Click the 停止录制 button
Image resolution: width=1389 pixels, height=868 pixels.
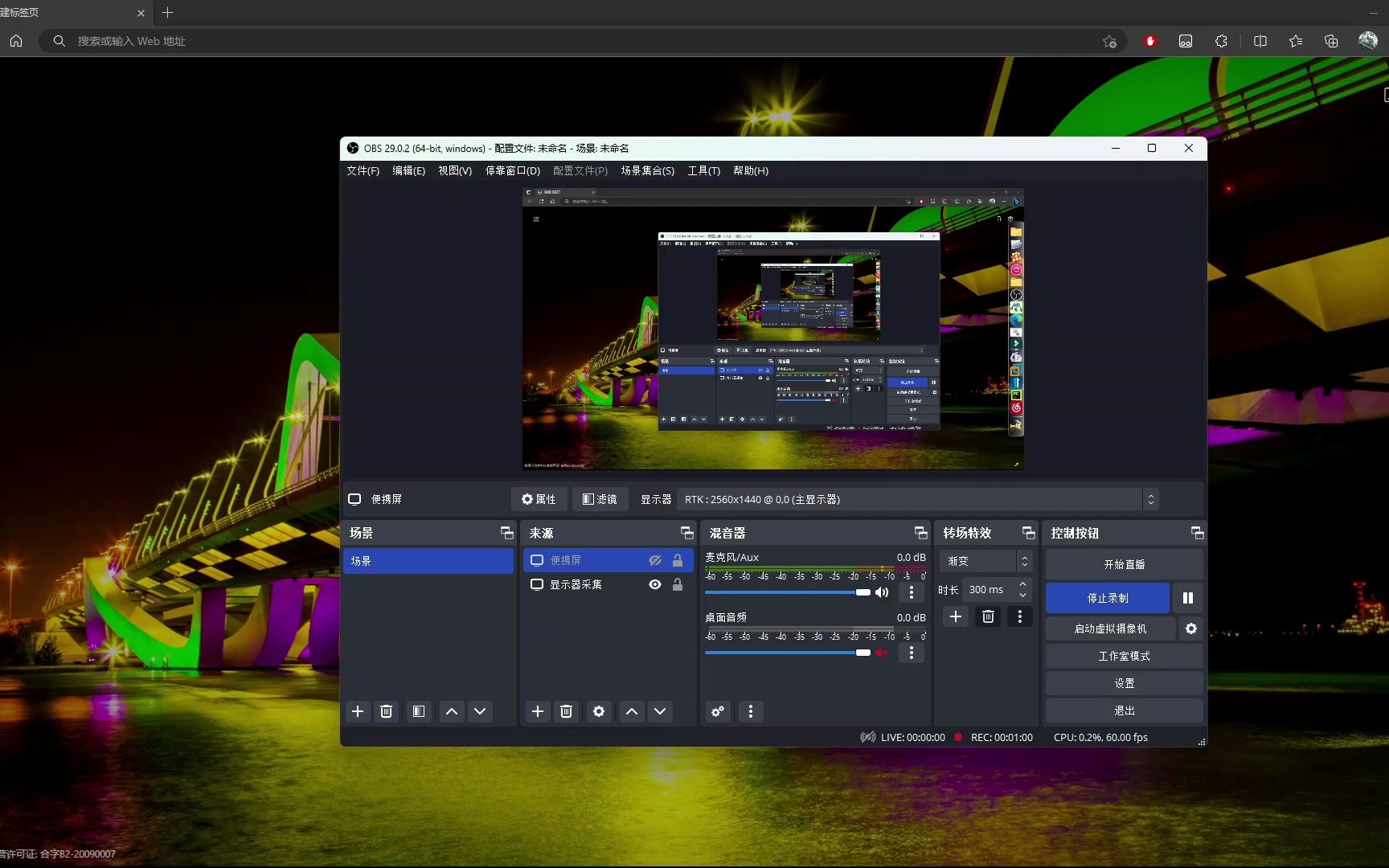[x=1107, y=598]
